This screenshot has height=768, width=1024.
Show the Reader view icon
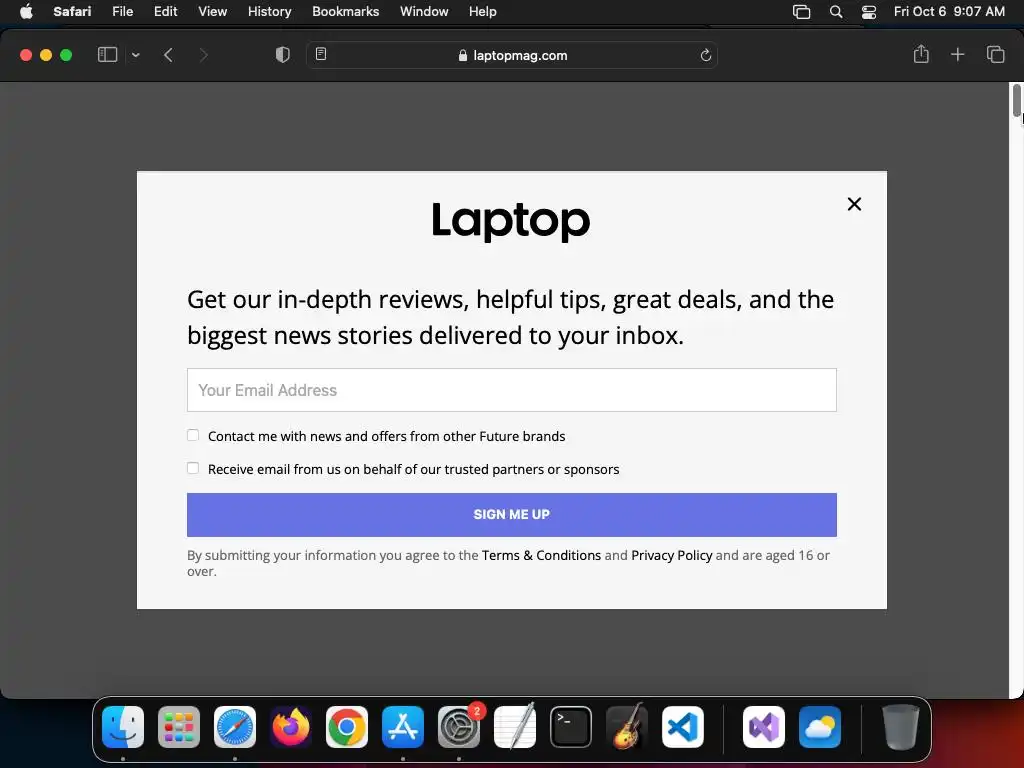pos(321,54)
